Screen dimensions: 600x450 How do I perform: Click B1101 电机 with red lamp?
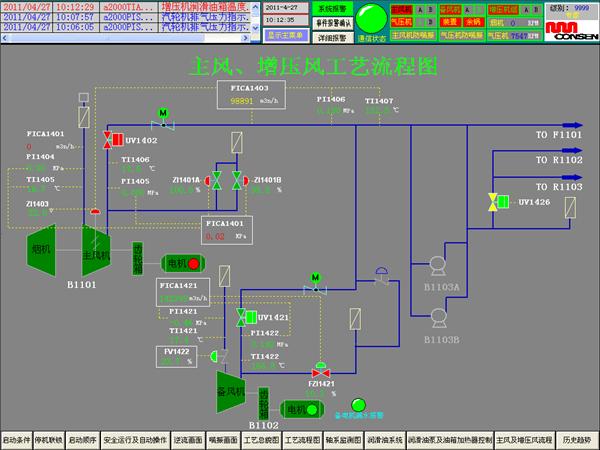[183, 264]
